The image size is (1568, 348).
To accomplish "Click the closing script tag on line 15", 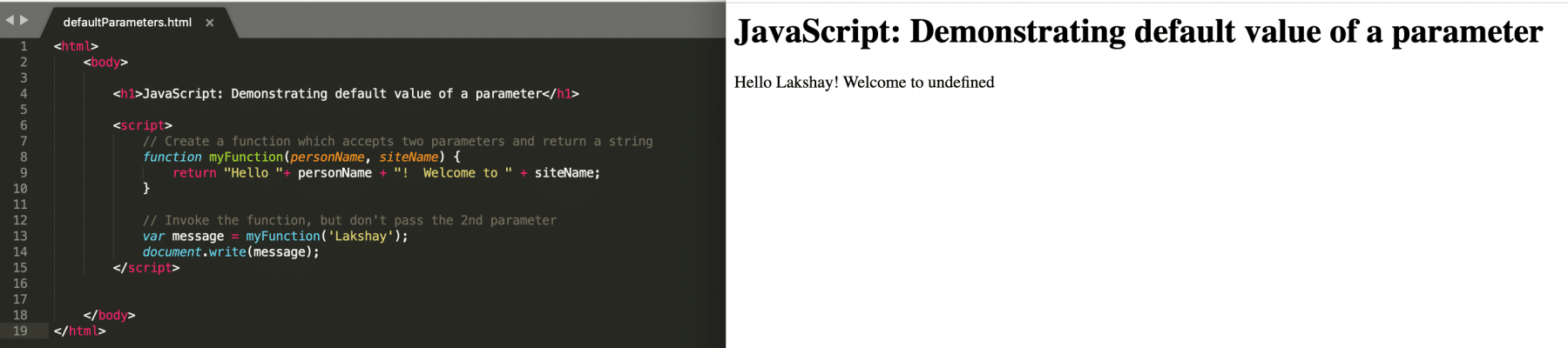I will [x=146, y=268].
